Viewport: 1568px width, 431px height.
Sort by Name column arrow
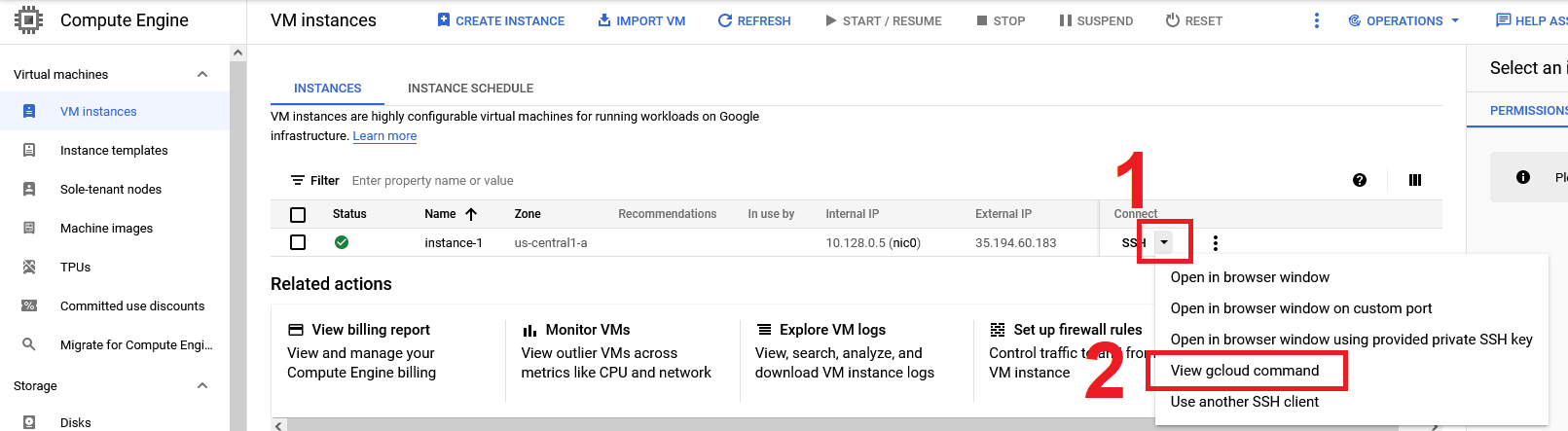coord(471,214)
